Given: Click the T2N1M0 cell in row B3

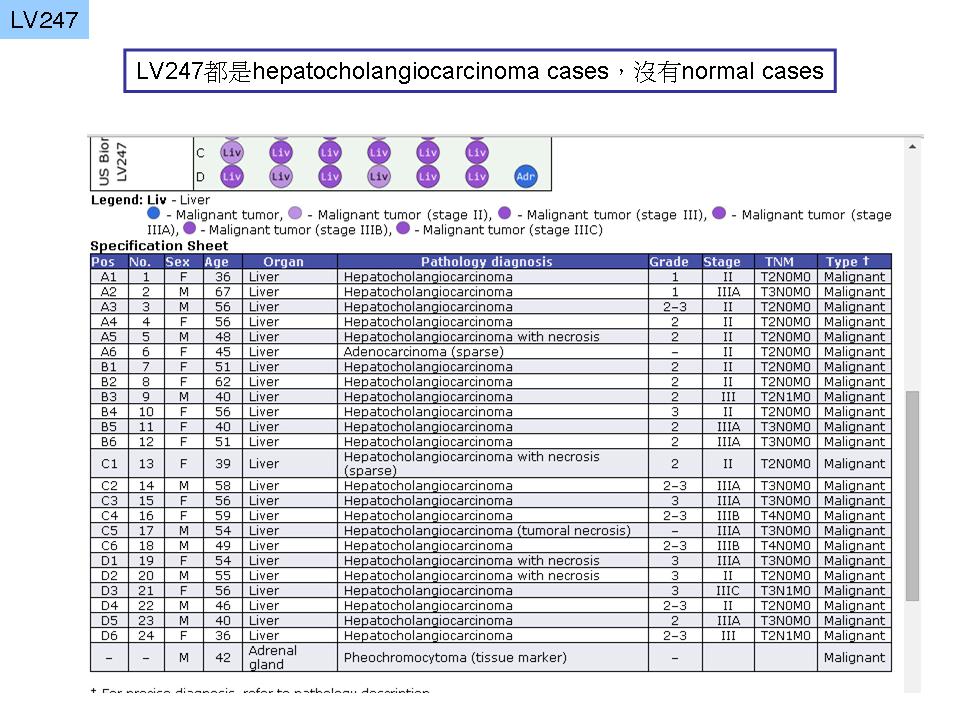Looking at the screenshot, I should (x=786, y=397).
